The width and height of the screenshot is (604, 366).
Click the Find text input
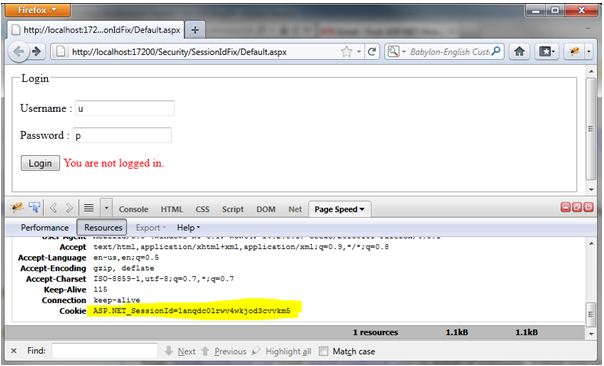pyautogui.click(x=105, y=351)
